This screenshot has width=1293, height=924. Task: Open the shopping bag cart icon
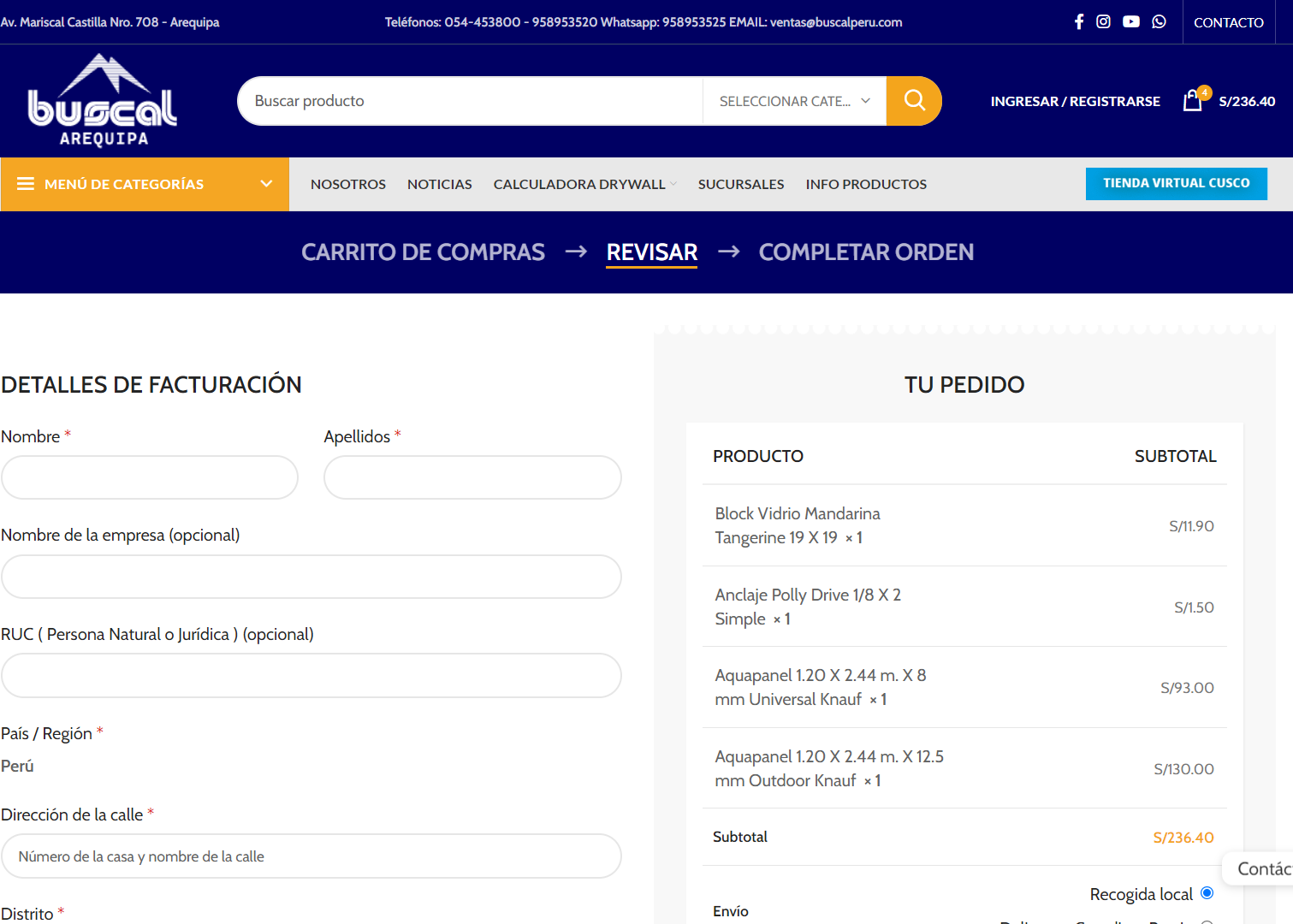pos(1193,101)
